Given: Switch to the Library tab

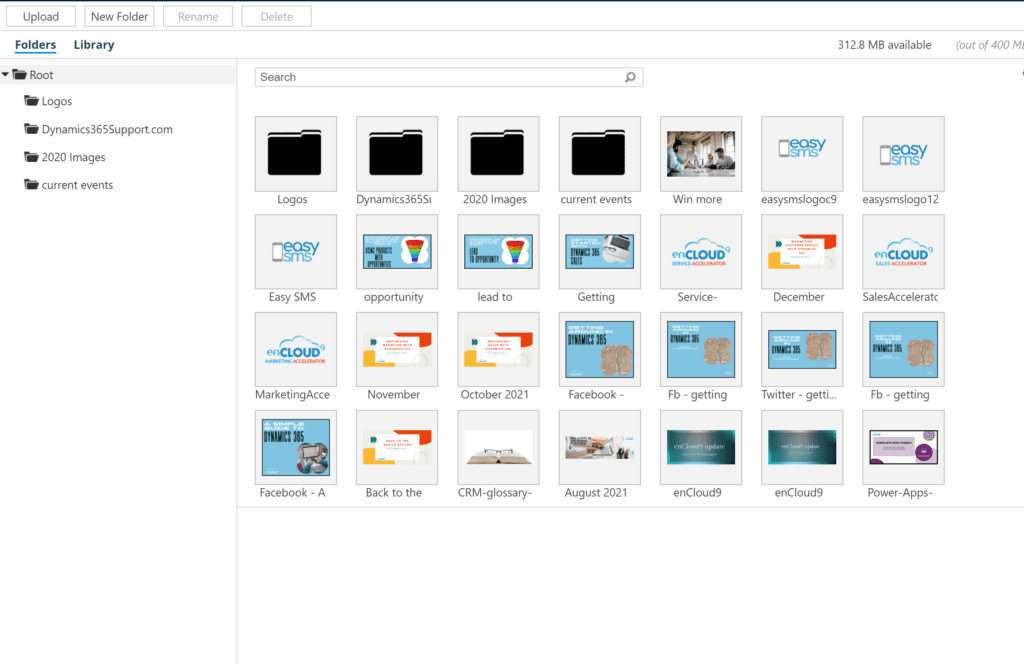Looking at the screenshot, I should pyautogui.click(x=93, y=44).
